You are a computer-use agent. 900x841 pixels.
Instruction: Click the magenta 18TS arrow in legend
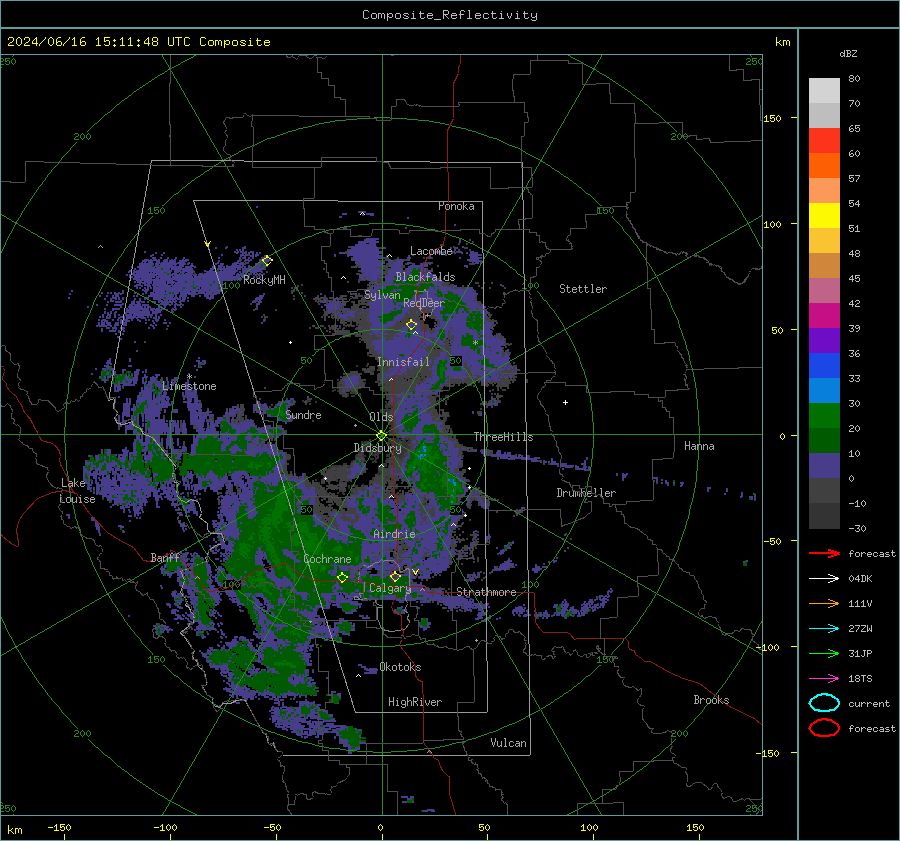pyautogui.click(x=824, y=679)
